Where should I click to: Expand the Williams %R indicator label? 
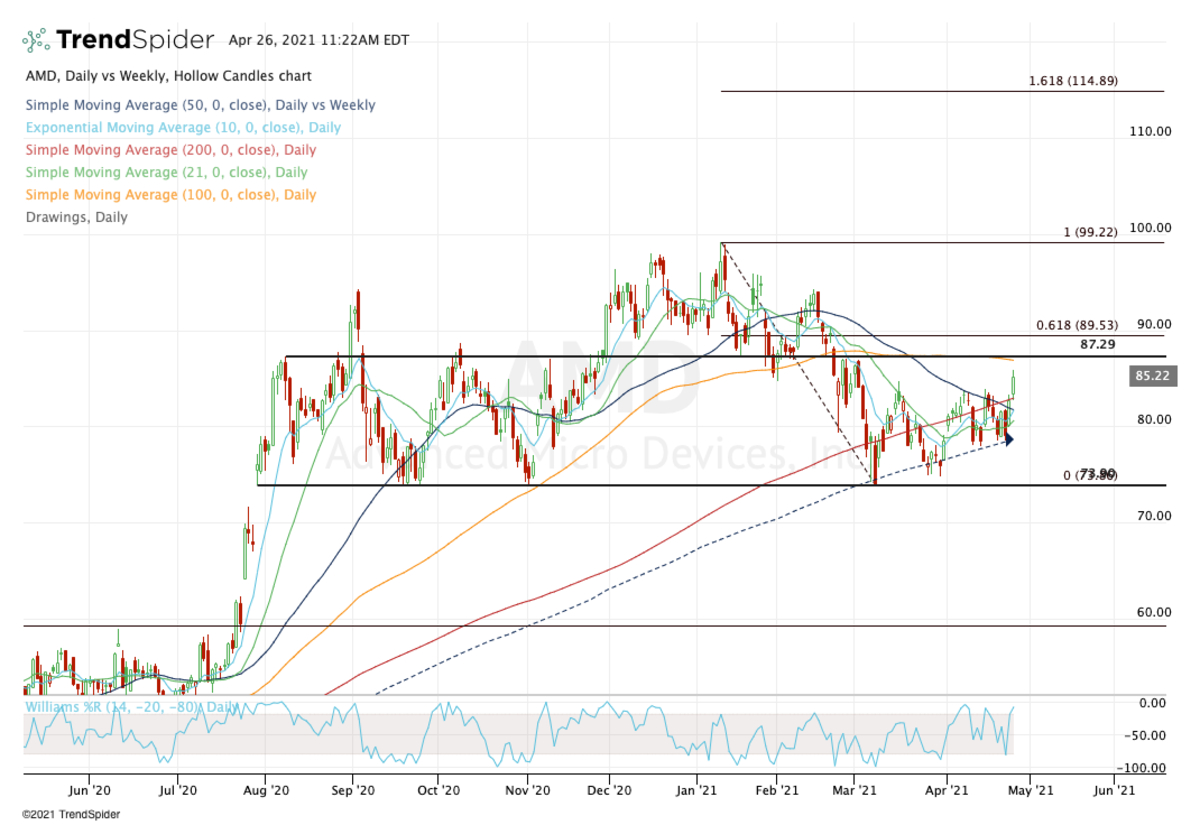coord(132,707)
